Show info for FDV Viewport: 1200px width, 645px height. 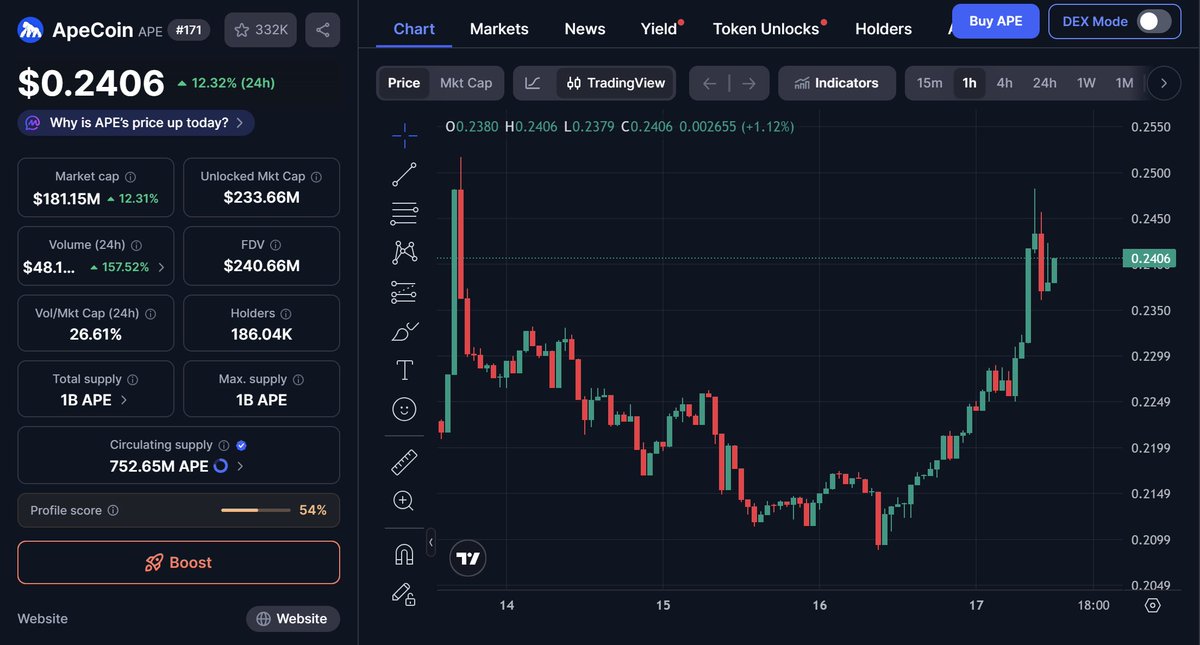coord(275,245)
